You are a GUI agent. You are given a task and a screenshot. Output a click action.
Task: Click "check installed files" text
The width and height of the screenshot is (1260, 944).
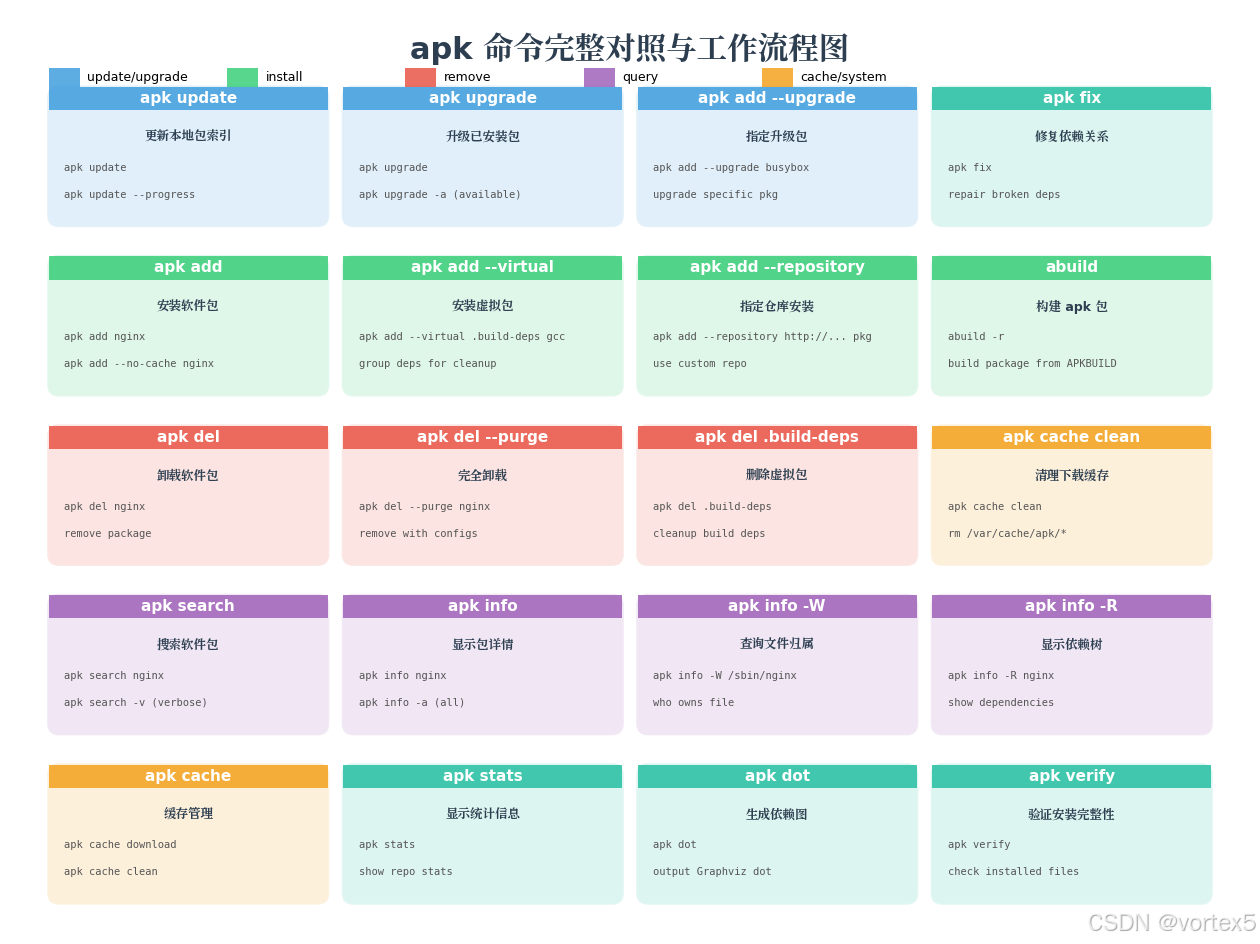1014,872
